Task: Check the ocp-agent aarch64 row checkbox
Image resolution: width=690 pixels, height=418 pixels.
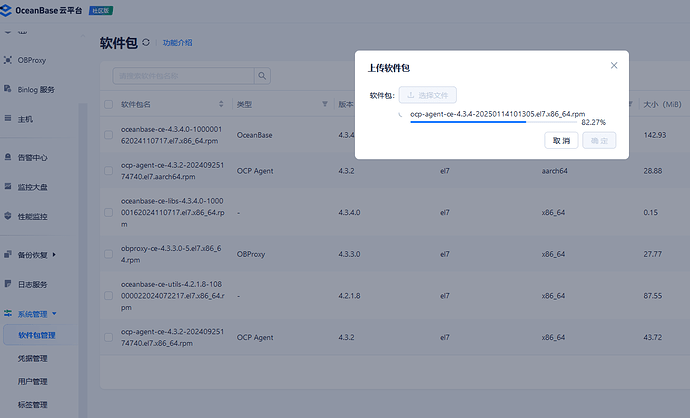Action: pos(108,170)
